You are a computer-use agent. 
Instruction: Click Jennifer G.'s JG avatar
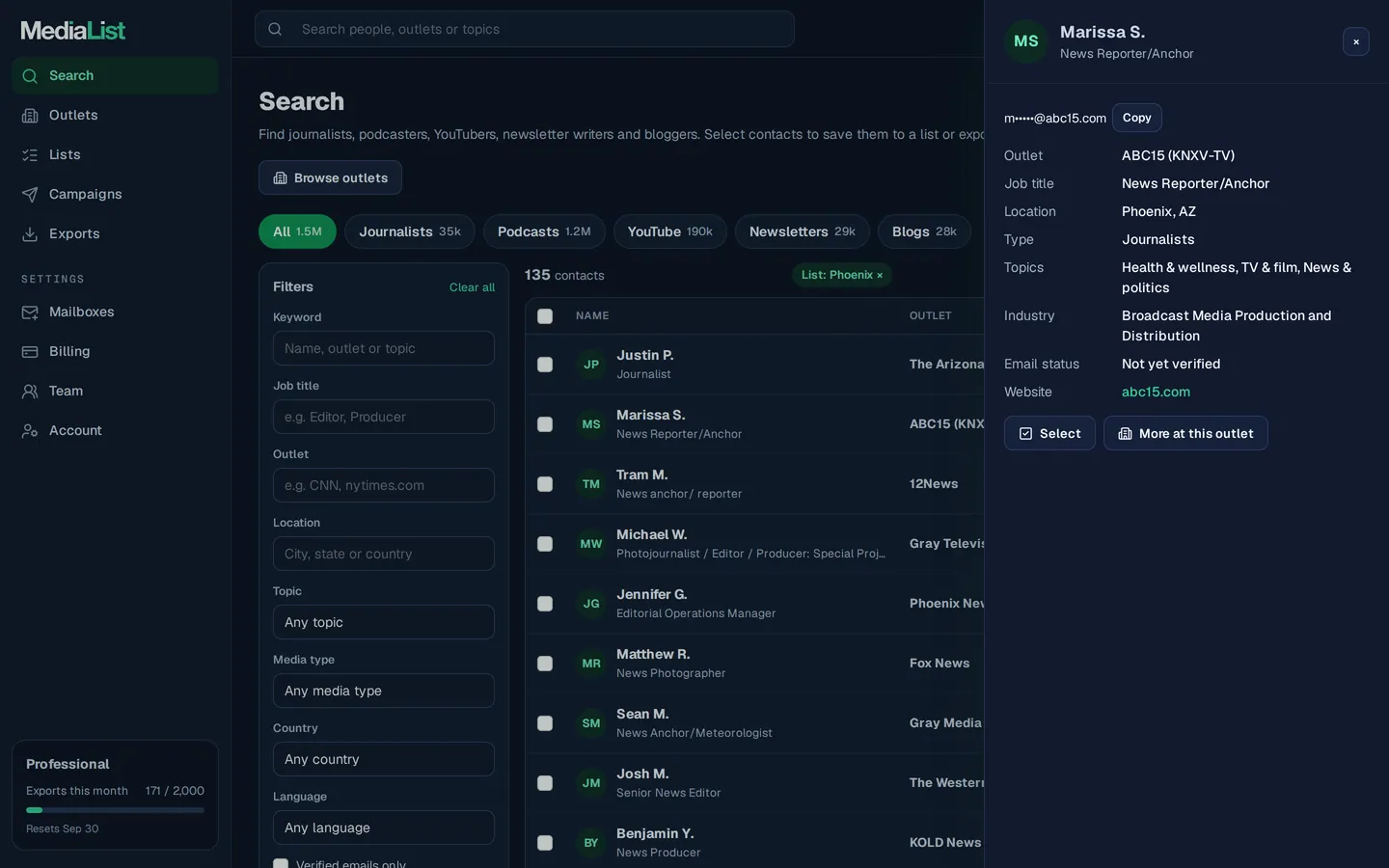(591, 604)
